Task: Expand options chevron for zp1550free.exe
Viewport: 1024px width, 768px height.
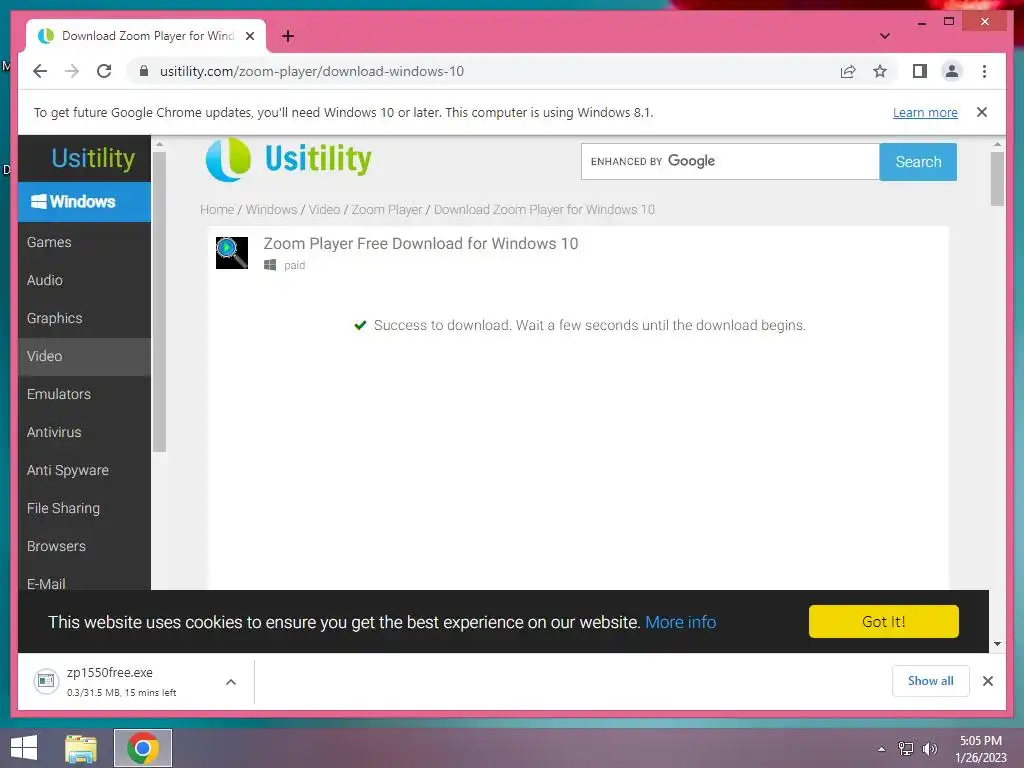Action: pyautogui.click(x=231, y=682)
